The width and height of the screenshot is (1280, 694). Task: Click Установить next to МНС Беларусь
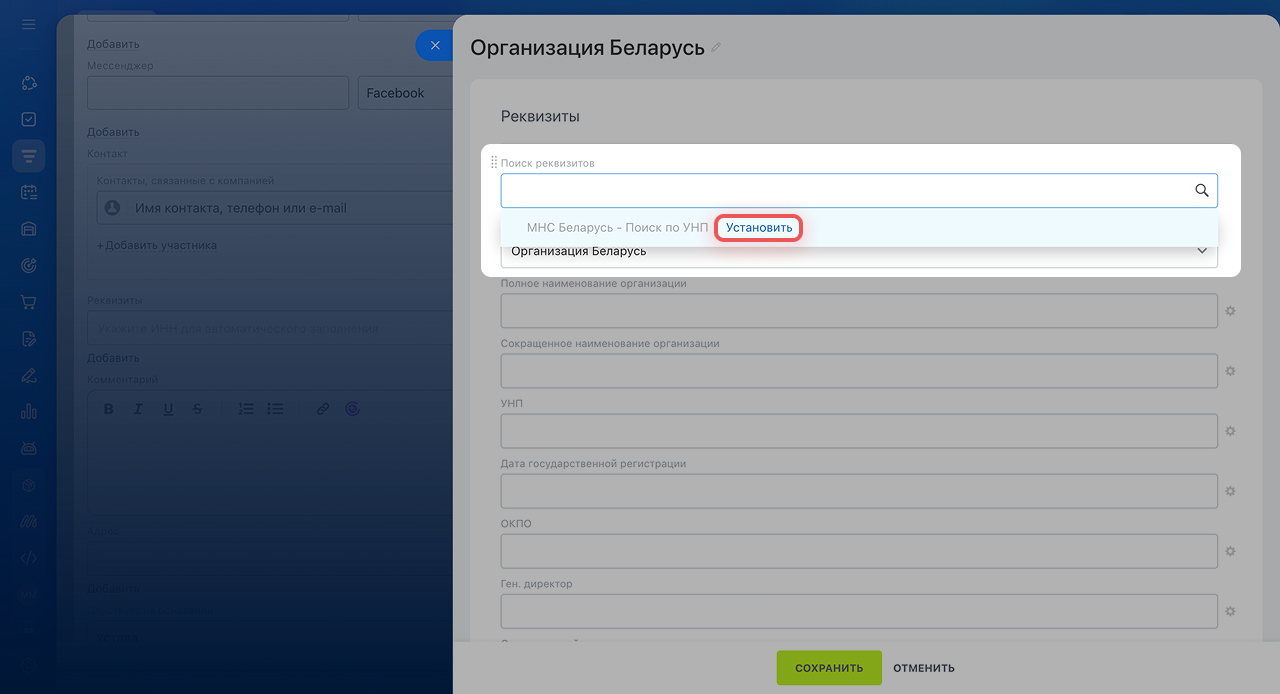759,228
